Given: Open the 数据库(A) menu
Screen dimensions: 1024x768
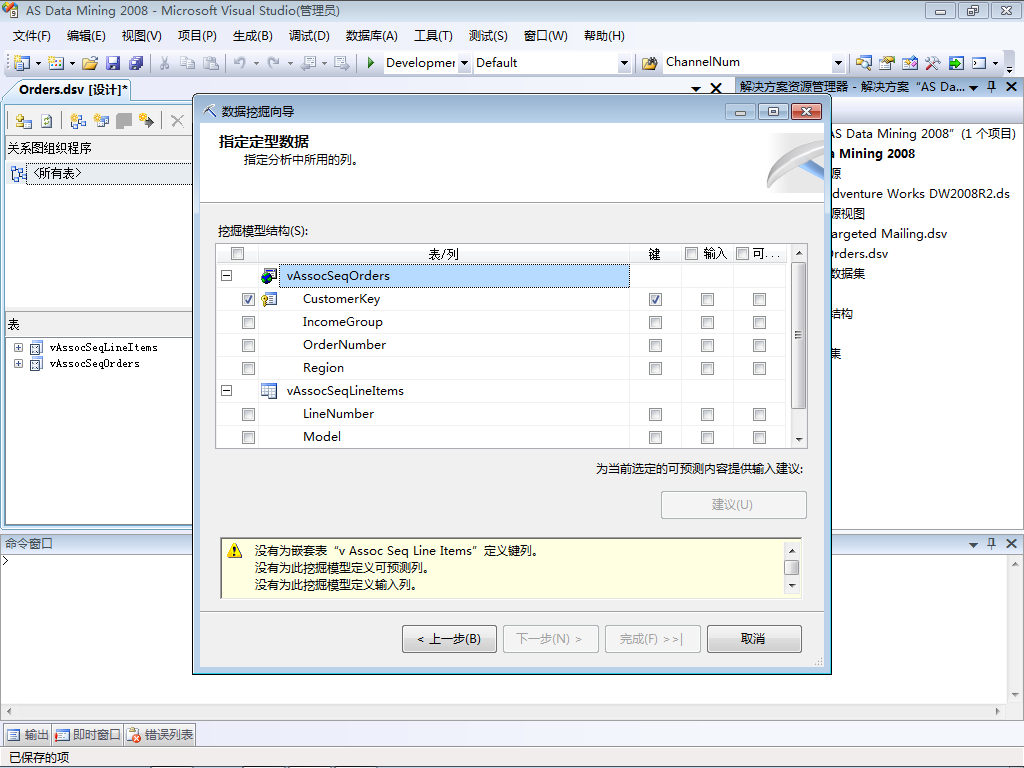Looking at the screenshot, I should click(x=372, y=36).
